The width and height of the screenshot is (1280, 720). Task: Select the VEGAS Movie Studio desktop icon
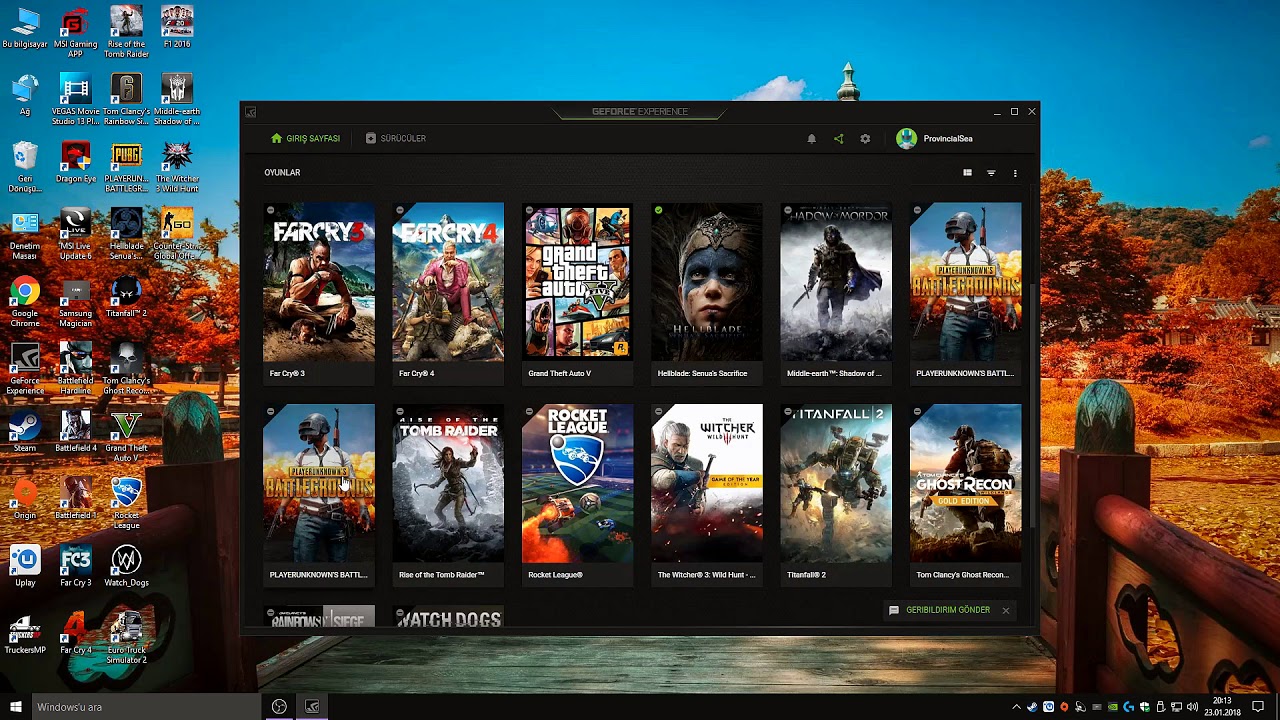[x=75, y=100]
